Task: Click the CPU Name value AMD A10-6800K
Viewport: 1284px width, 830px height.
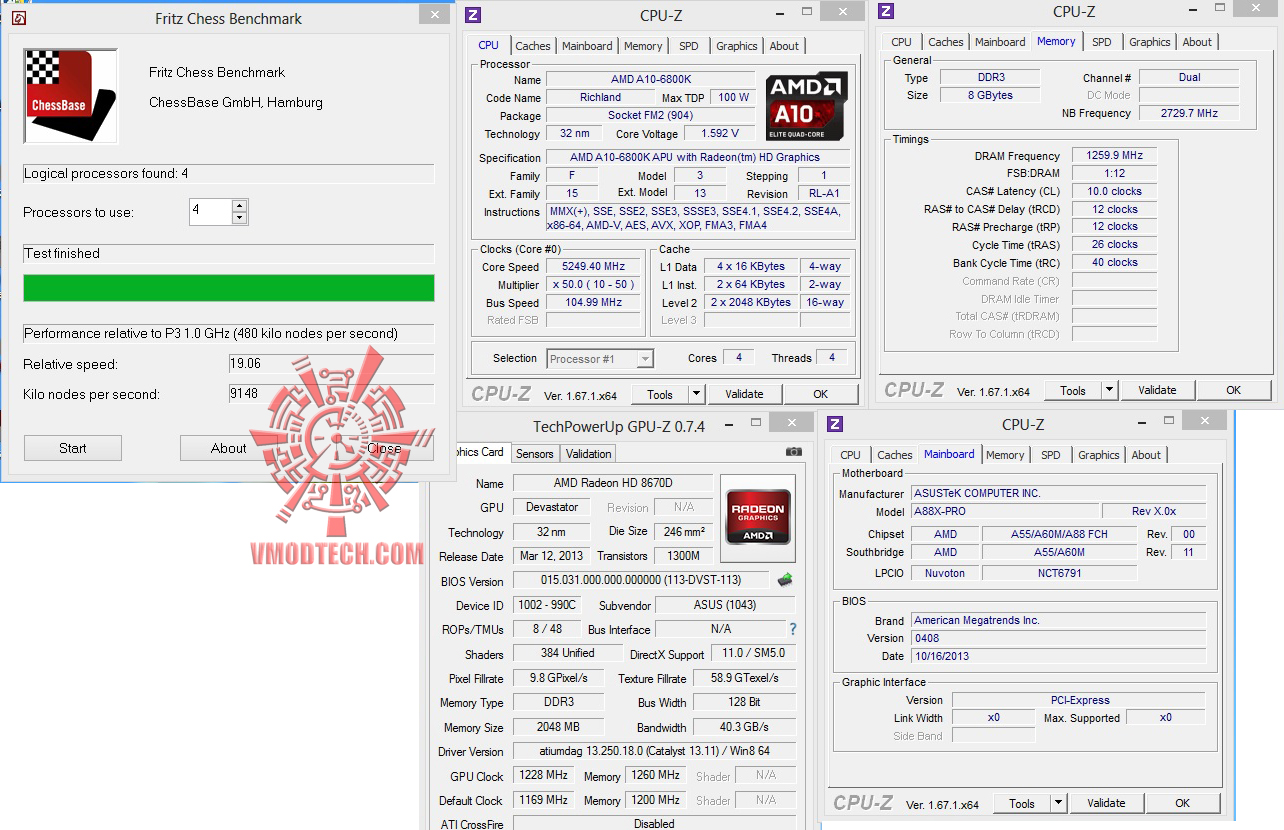Action: point(651,80)
